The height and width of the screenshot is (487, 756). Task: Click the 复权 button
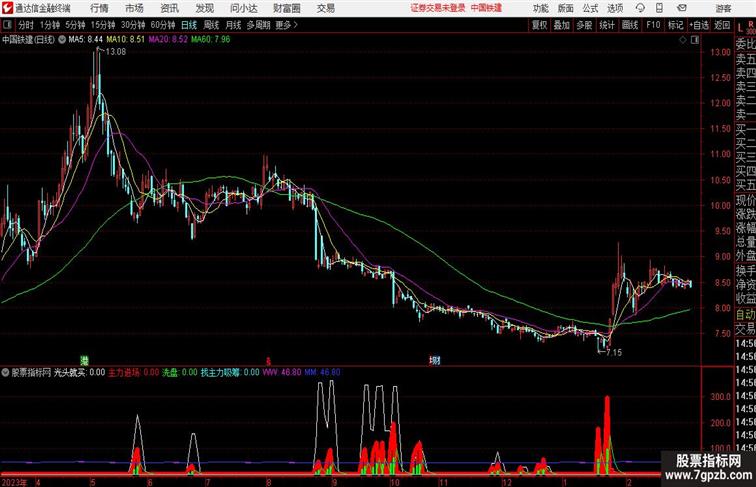[539, 25]
